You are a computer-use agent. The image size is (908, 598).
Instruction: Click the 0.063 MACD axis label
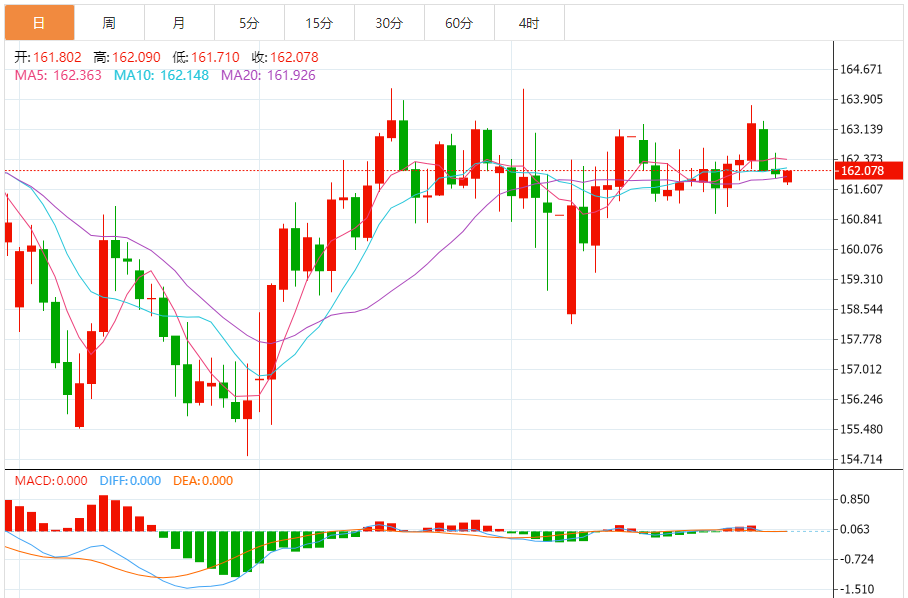point(855,529)
